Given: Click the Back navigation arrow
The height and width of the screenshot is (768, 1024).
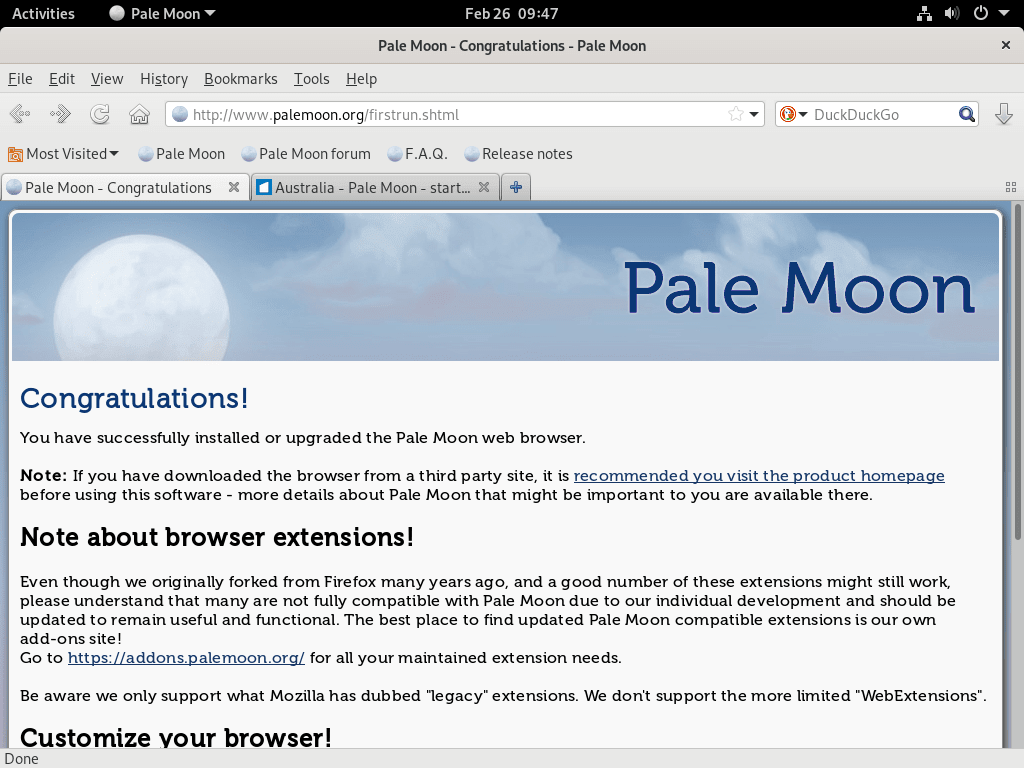Looking at the screenshot, I should (20, 114).
